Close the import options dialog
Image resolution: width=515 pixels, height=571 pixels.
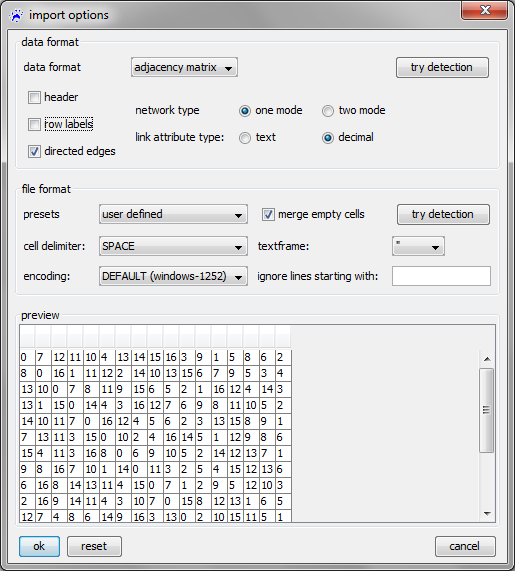pyautogui.click(x=484, y=10)
